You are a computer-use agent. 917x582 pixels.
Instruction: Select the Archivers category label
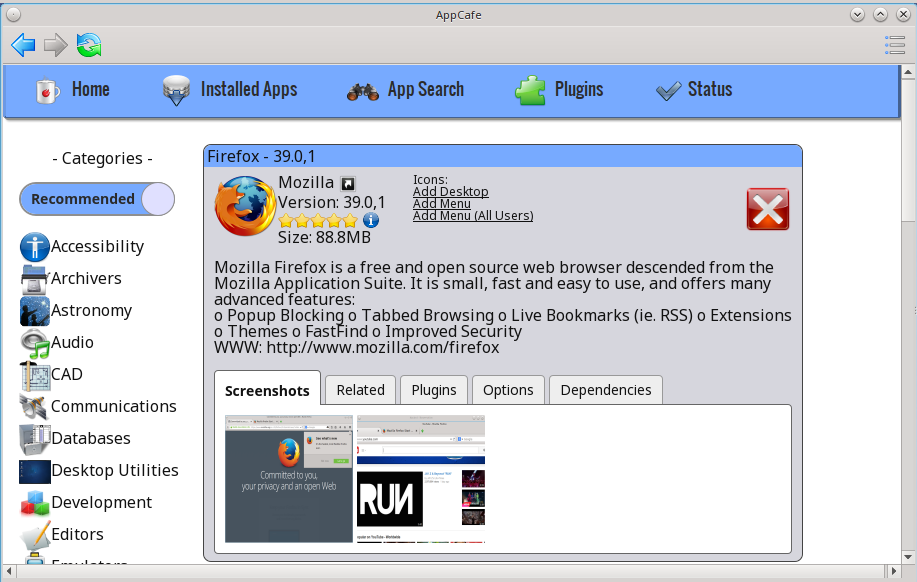[87, 278]
